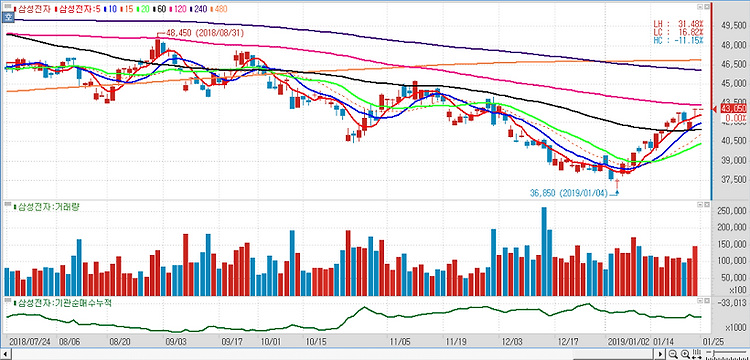Click the 45,000 price axis label
The image size is (750, 360).
[733, 84]
